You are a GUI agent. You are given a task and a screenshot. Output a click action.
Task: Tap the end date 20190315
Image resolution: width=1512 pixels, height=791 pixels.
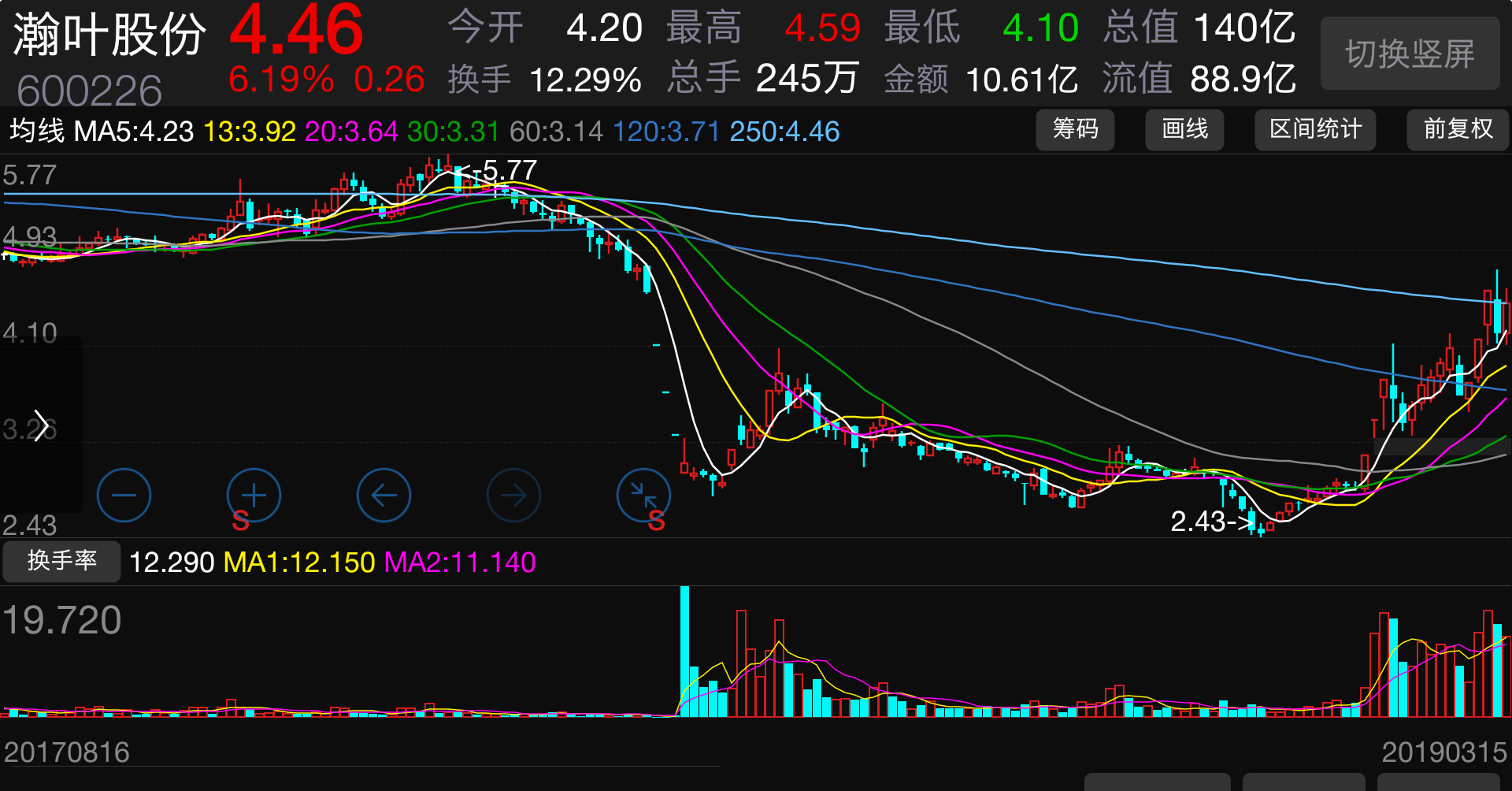point(1444,752)
